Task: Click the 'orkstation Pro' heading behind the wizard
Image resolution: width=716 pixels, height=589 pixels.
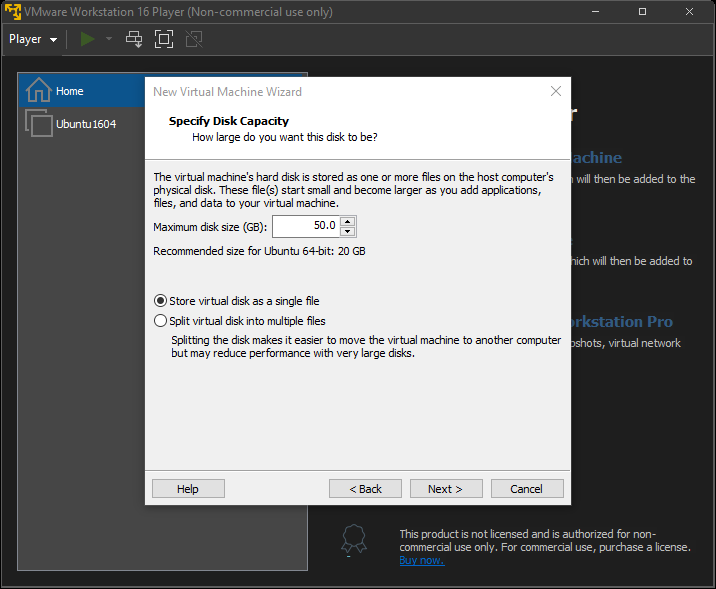Action: (622, 322)
